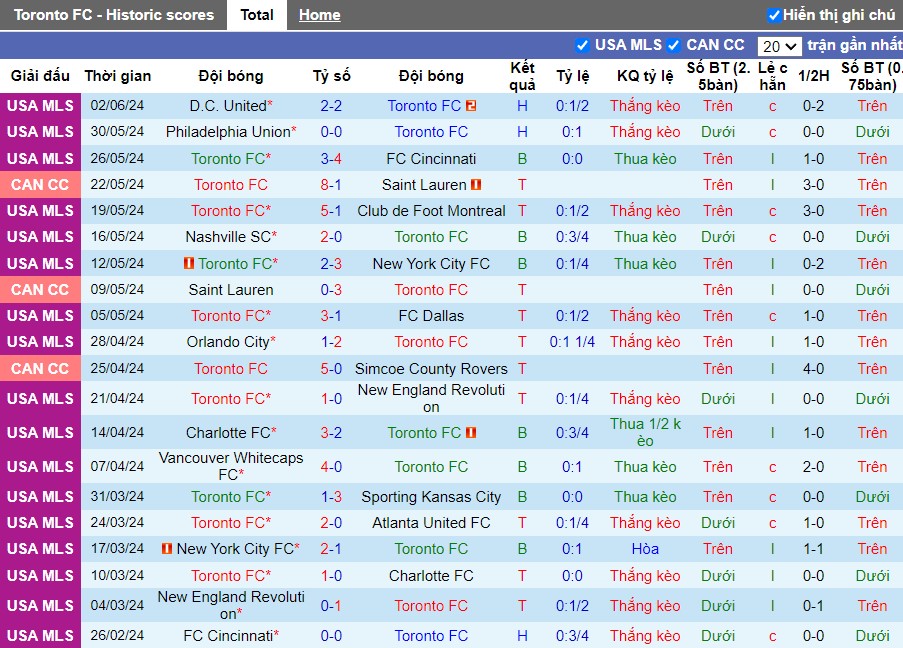903x648 pixels.
Task: Click the 0-1 score on 04/03/24
Action: coord(331,606)
